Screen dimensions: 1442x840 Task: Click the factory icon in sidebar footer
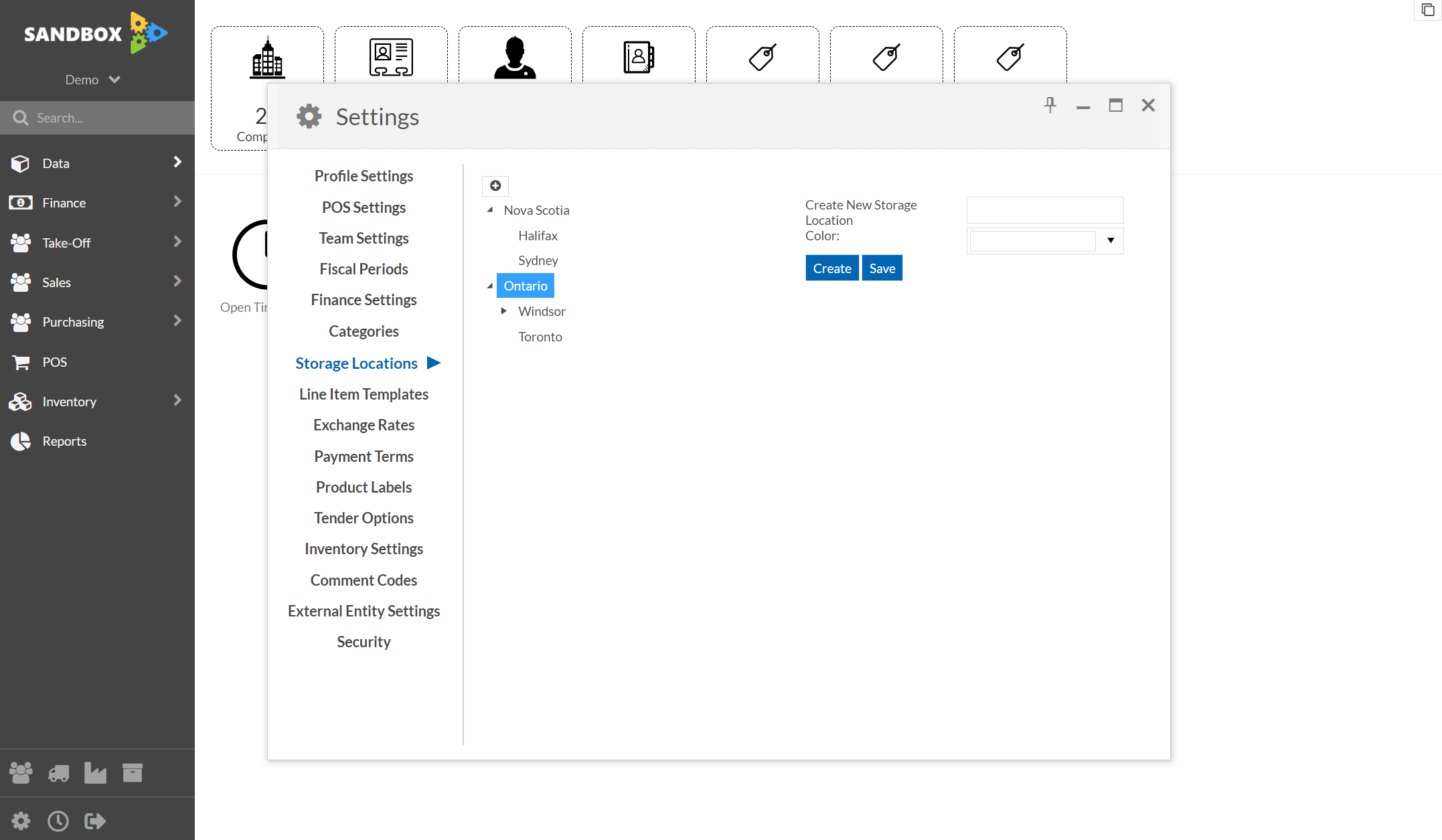point(95,773)
